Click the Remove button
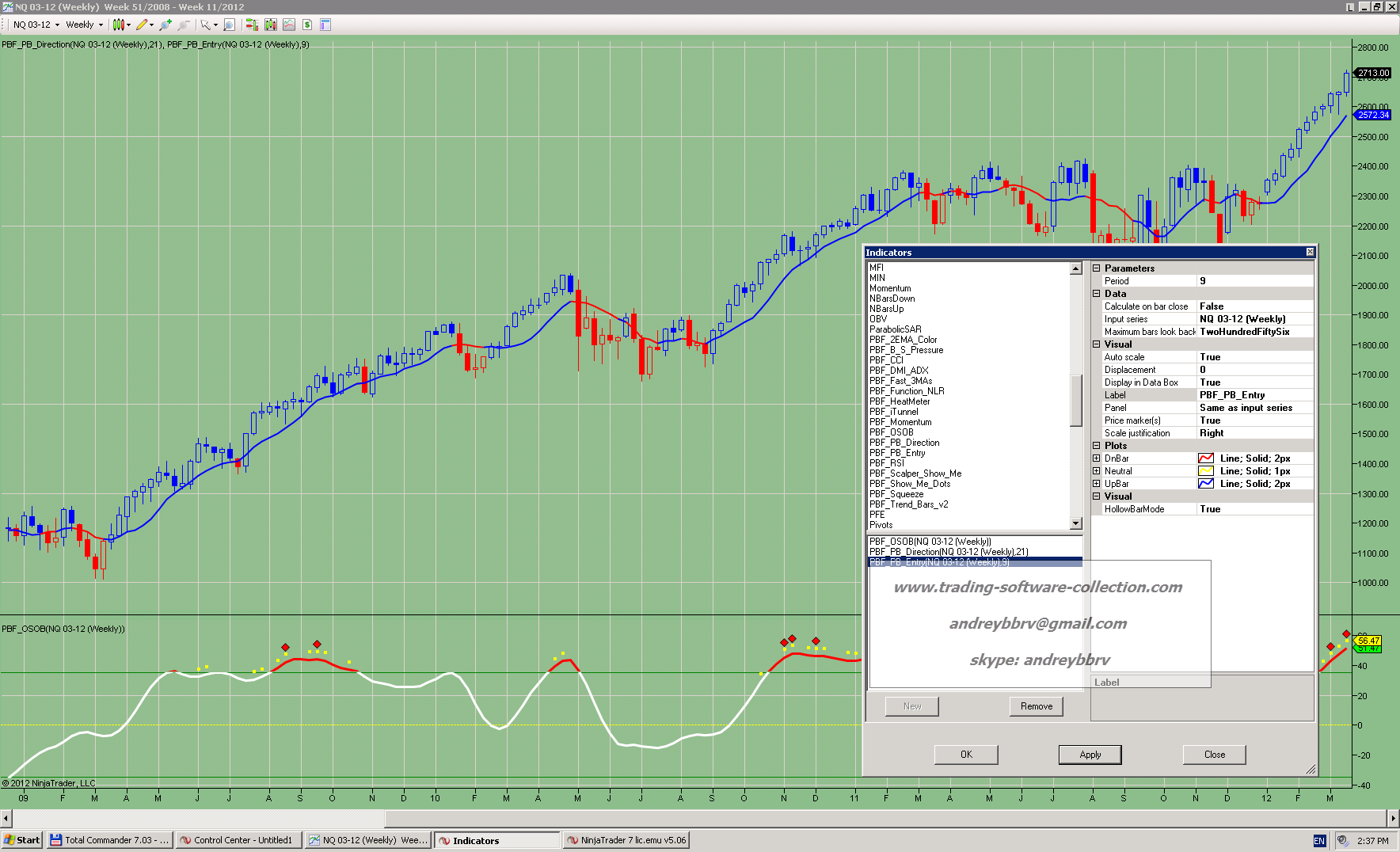Screen dimensions: 1400x852 coord(1036,706)
